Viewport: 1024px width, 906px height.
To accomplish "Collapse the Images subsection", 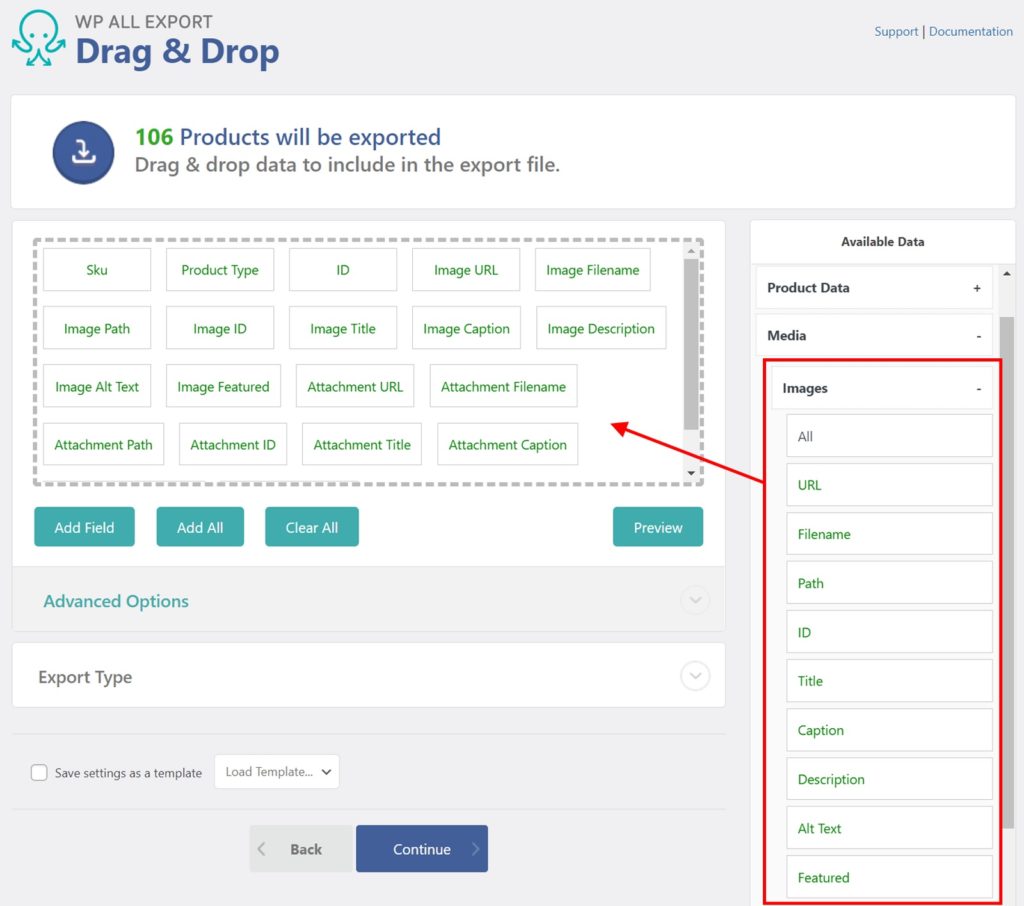I will point(977,388).
